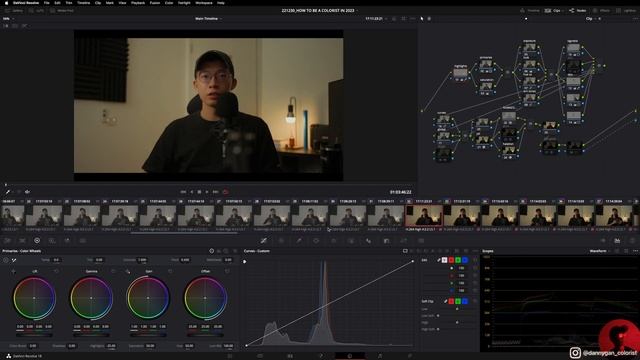Open the Waveform scope type dropdown
This screenshot has height=360, width=640.
(x=600, y=251)
